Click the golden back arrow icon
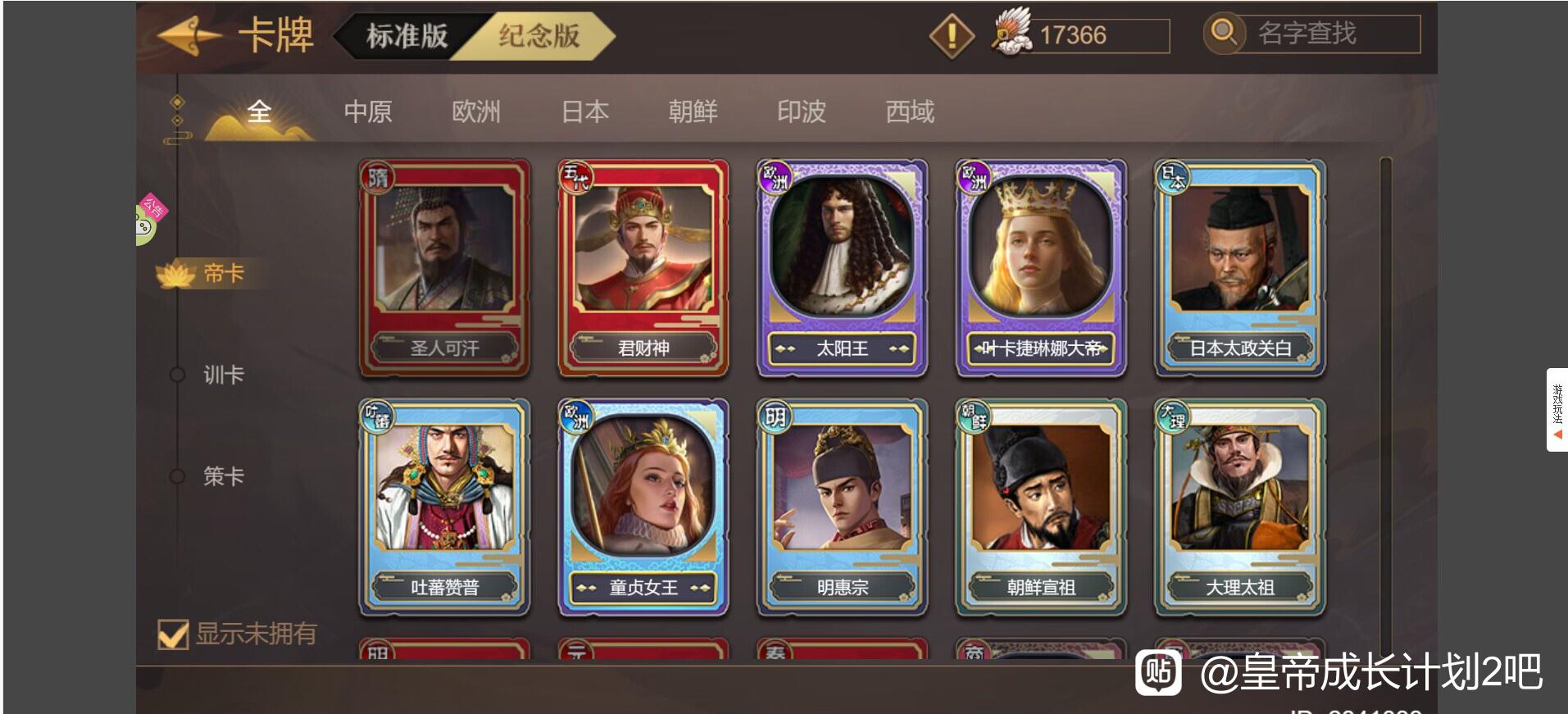Image resolution: width=1568 pixels, height=714 pixels. [x=189, y=36]
